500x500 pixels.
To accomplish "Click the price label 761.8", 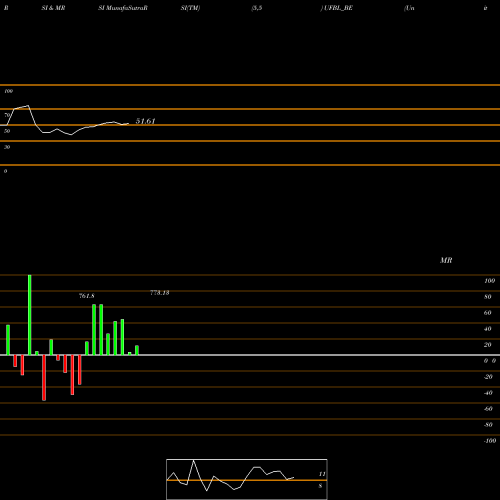I will (x=87, y=296).
